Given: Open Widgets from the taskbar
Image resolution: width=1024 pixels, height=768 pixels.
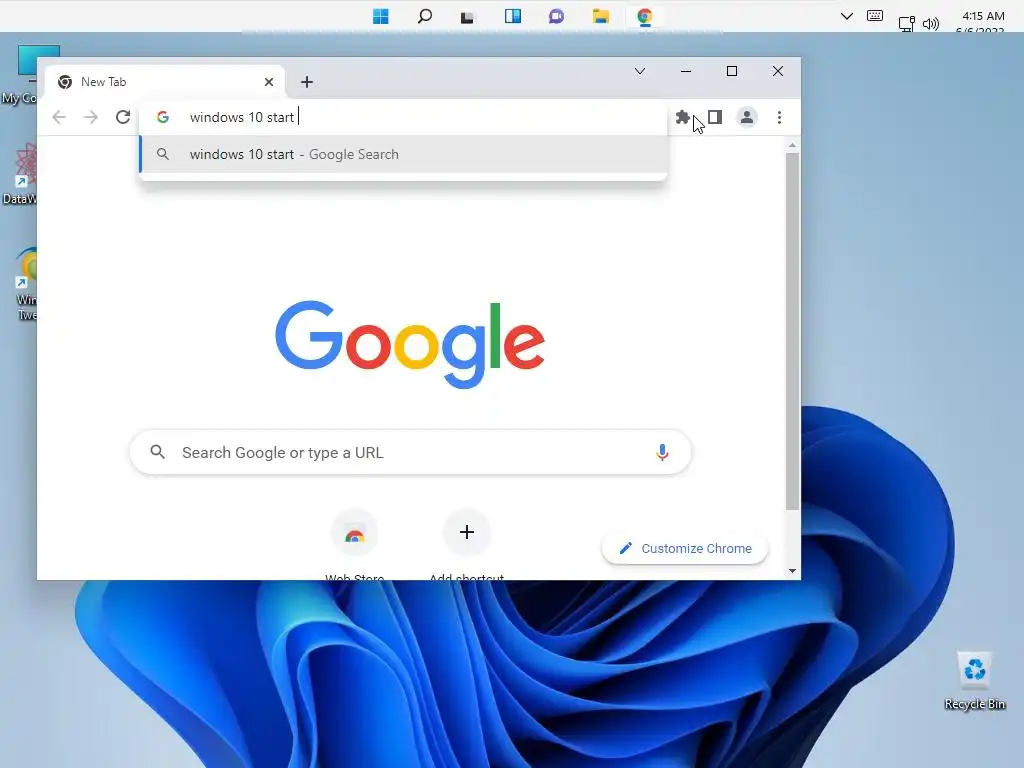Looking at the screenshot, I should click(513, 16).
